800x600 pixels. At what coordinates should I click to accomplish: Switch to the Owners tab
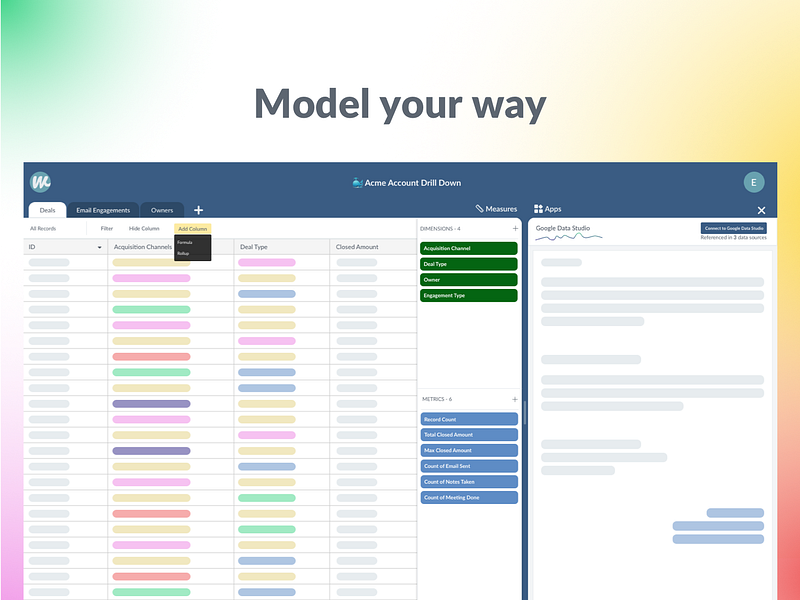(162, 210)
